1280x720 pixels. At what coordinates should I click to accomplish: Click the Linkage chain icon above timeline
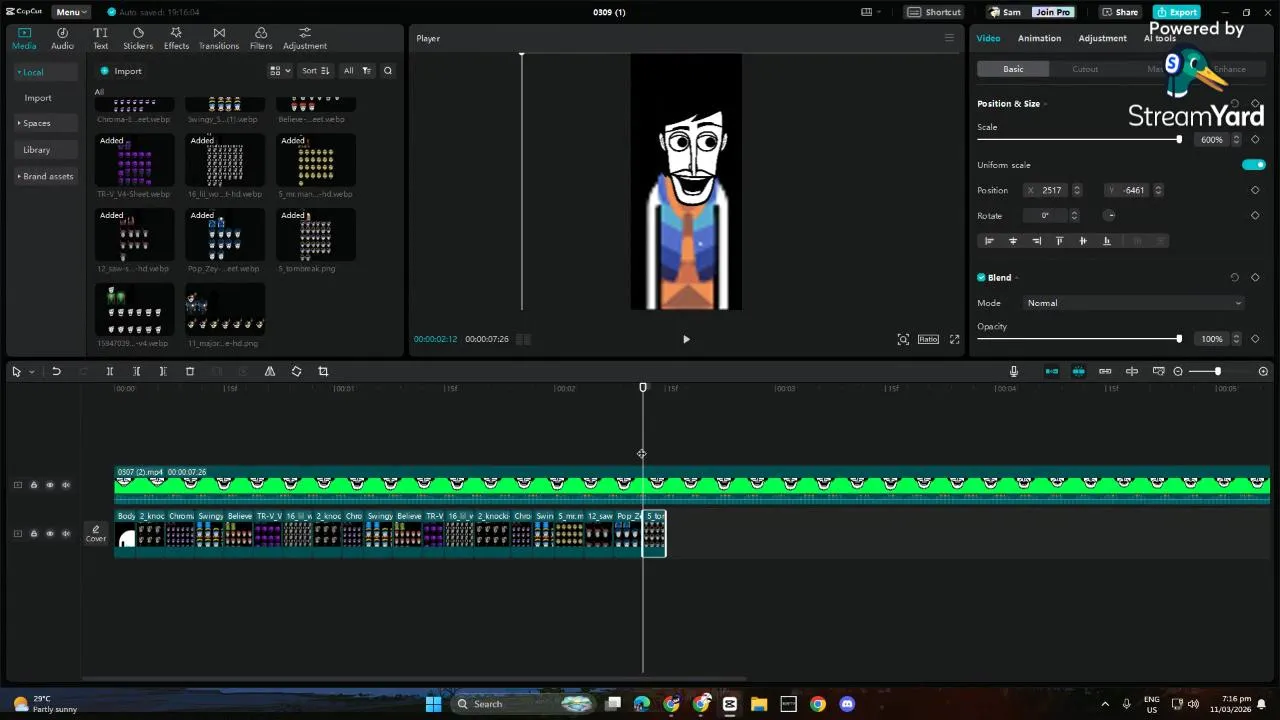pyautogui.click(x=1105, y=371)
